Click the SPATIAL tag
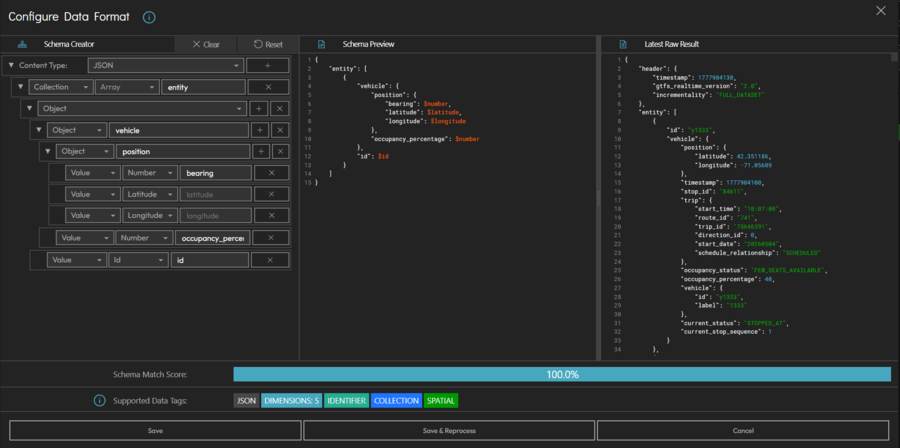This screenshot has height=448, width=900. coord(441,400)
